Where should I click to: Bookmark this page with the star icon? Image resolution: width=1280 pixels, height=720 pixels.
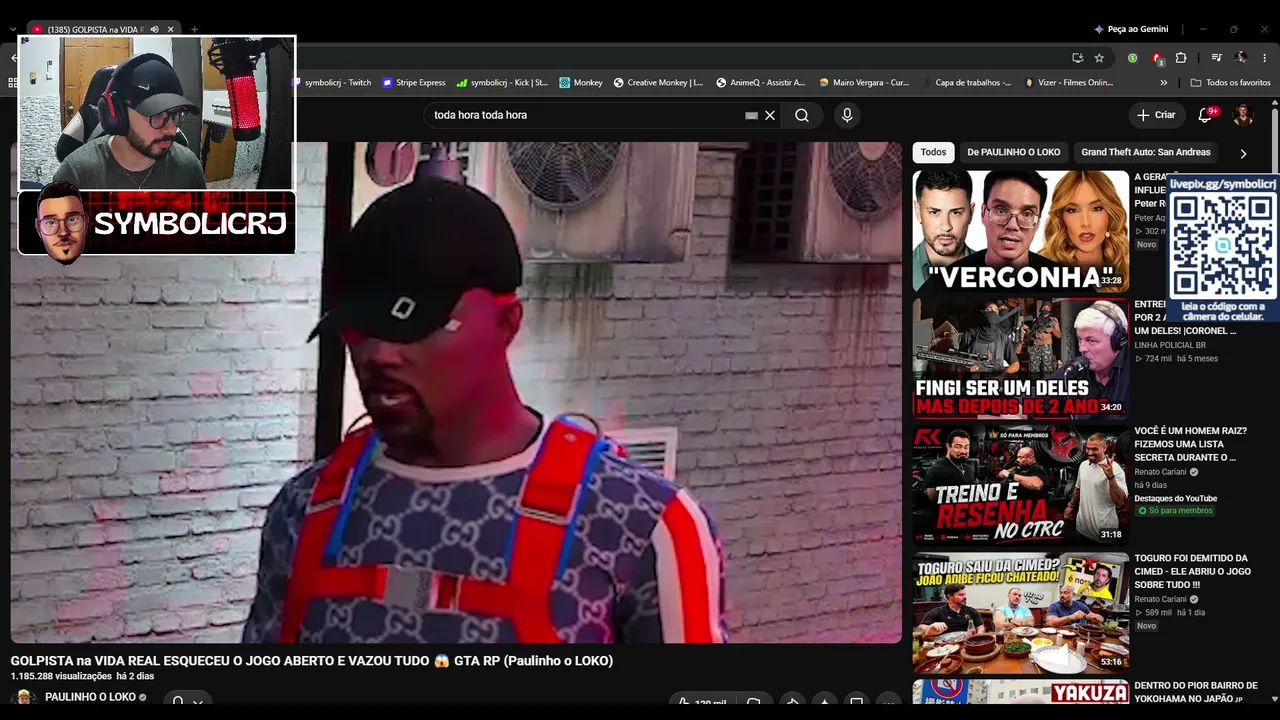1099,58
